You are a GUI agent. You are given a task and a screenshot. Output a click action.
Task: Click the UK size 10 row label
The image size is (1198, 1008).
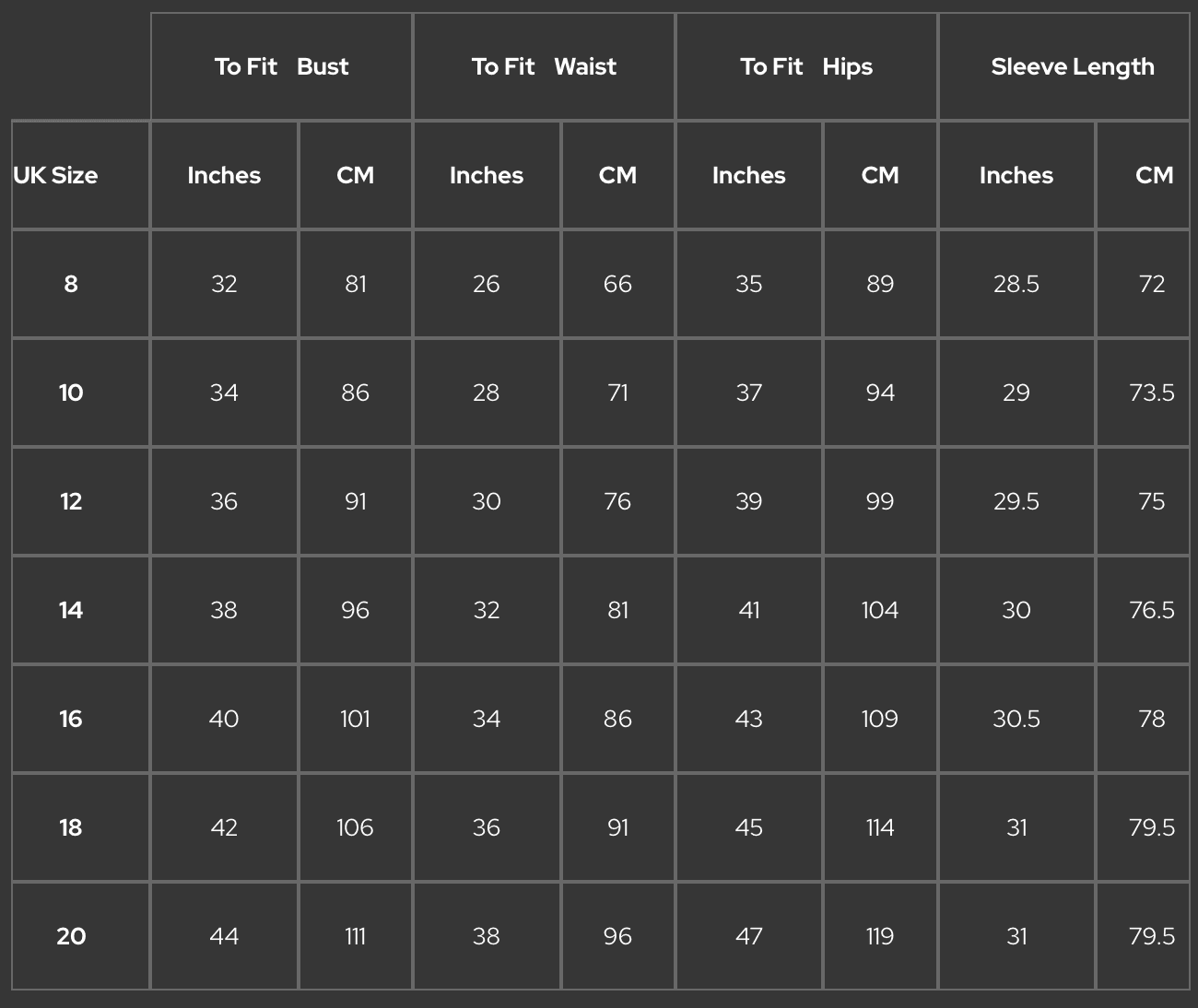pos(71,393)
